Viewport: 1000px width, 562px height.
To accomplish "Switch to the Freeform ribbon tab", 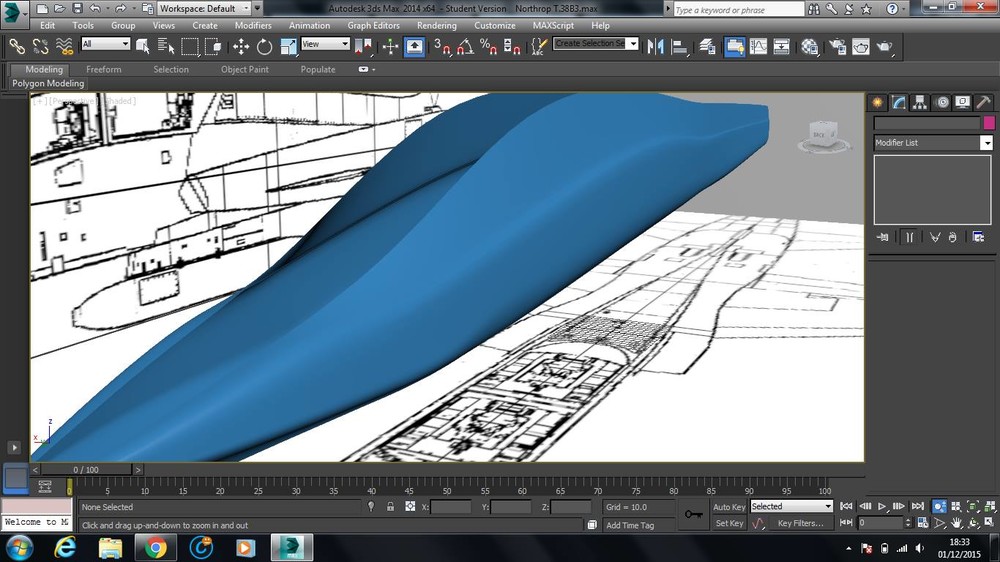I will [104, 70].
